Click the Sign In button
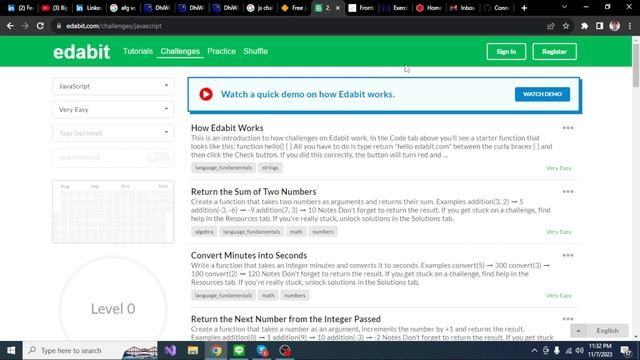The height and width of the screenshot is (360, 640). point(506,52)
